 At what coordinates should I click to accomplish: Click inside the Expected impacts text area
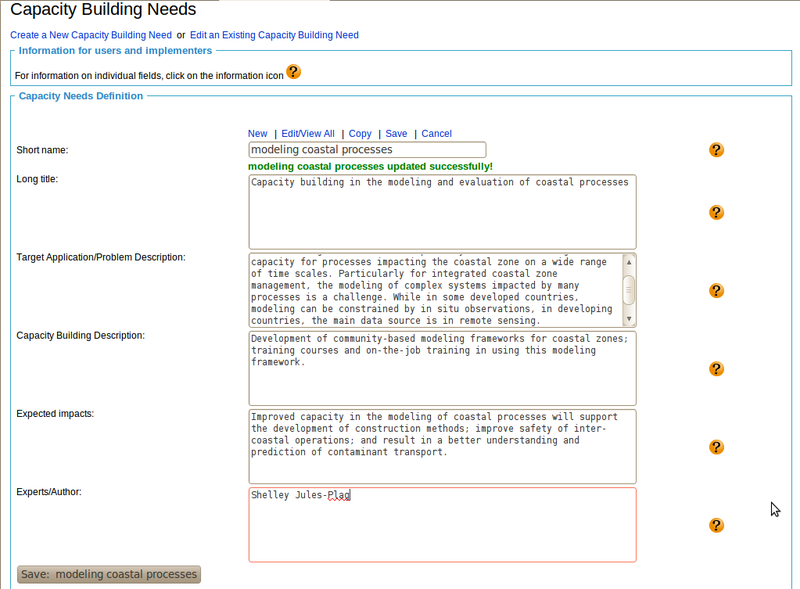coord(441,446)
